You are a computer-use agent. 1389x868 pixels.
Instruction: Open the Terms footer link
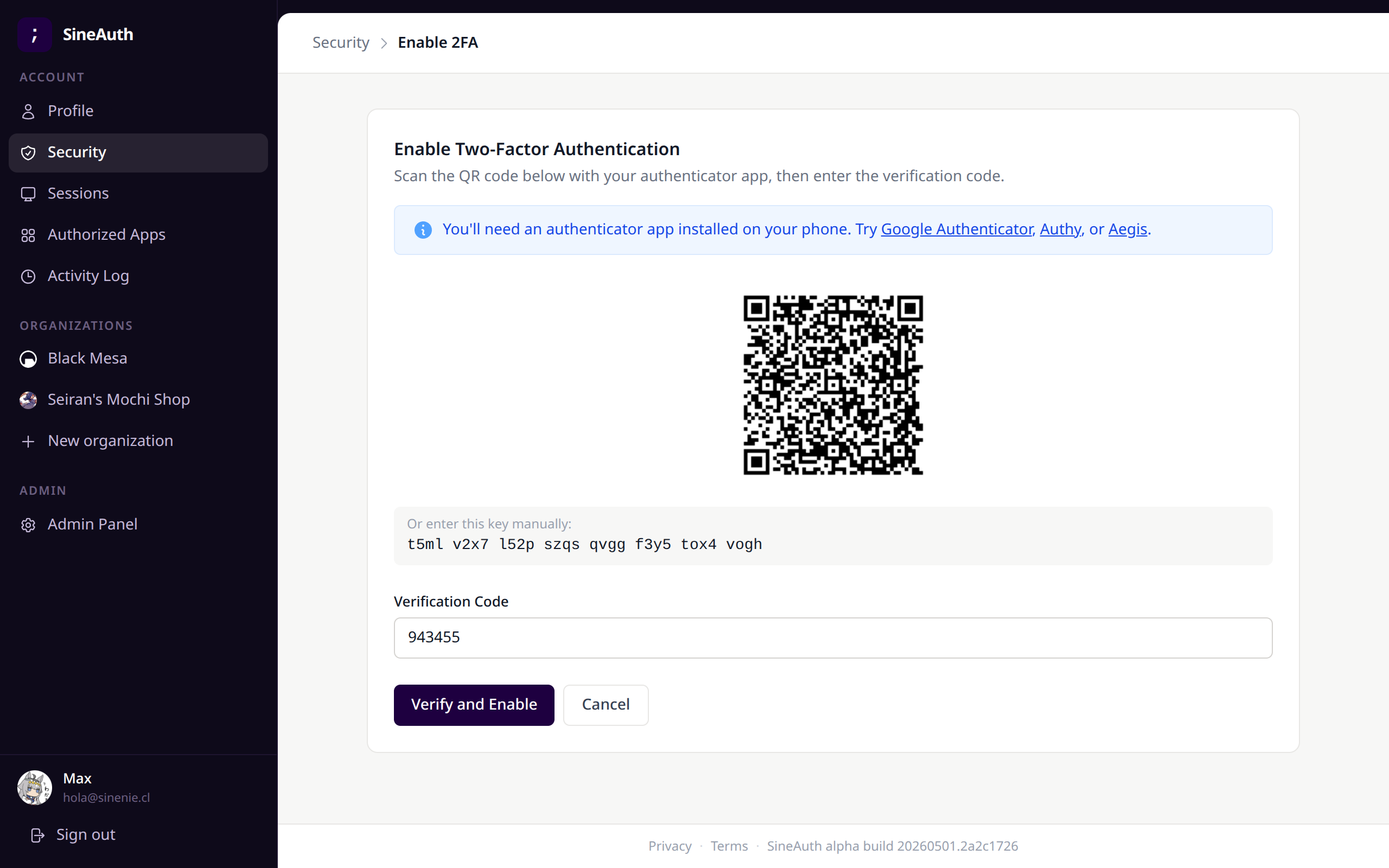[729, 846]
